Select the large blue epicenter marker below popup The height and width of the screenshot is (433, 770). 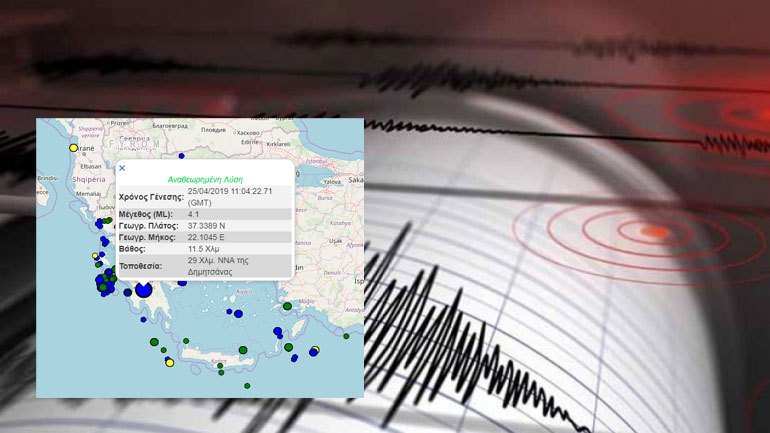(143, 290)
